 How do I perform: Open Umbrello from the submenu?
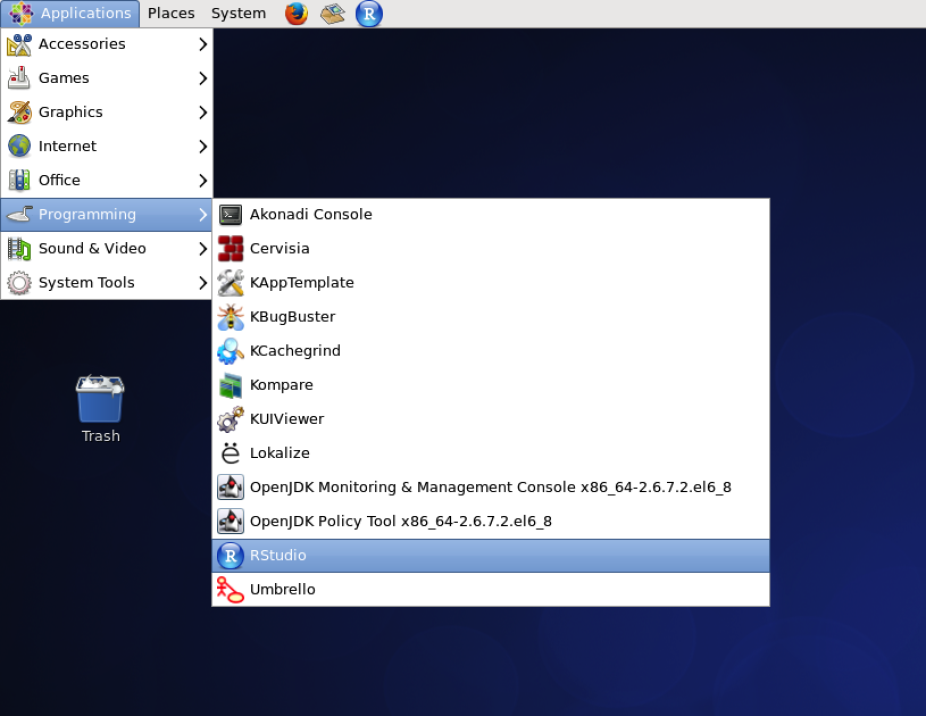[x=491, y=590]
